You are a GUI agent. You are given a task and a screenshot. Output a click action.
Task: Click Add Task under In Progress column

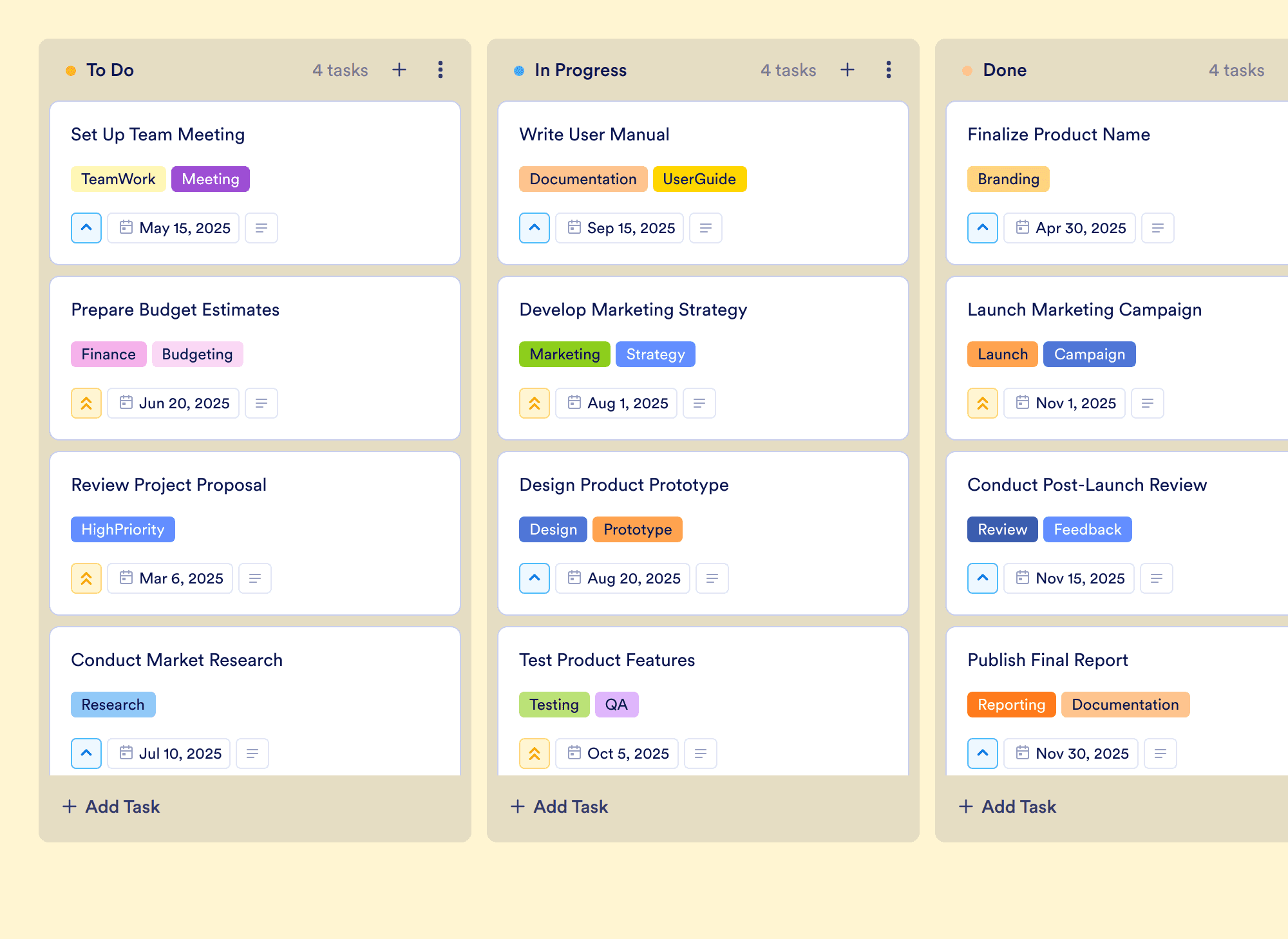pyautogui.click(x=560, y=806)
